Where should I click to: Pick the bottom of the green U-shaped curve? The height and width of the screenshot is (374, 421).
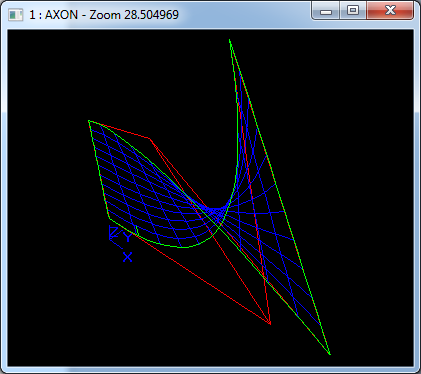[183, 247]
